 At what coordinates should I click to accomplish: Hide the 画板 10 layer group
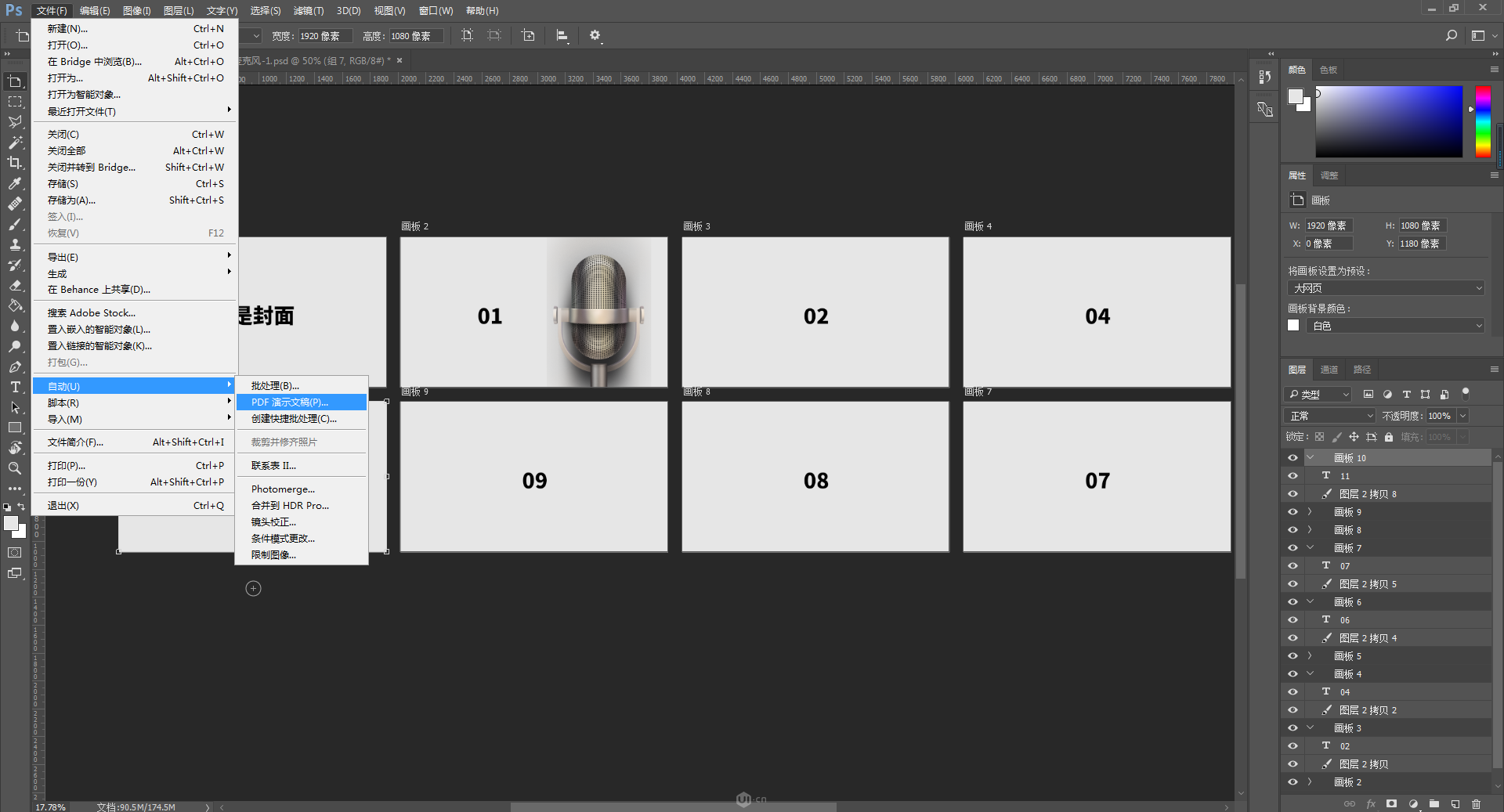pyautogui.click(x=1292, y=458)
